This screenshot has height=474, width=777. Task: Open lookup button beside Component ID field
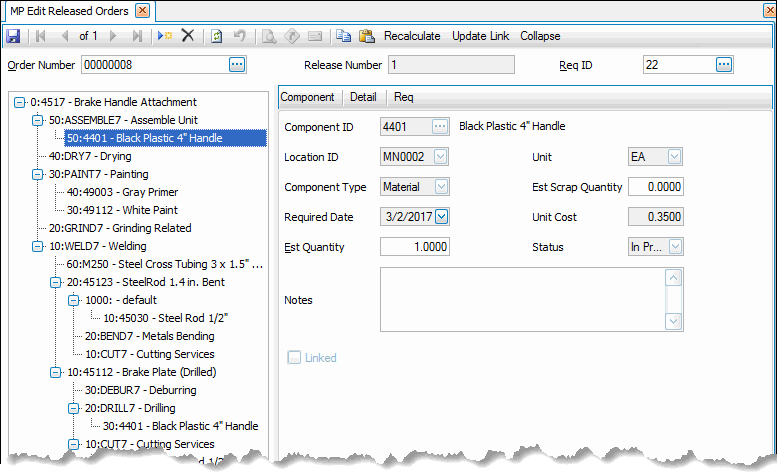pyautogui.click(x=440, y=127)
